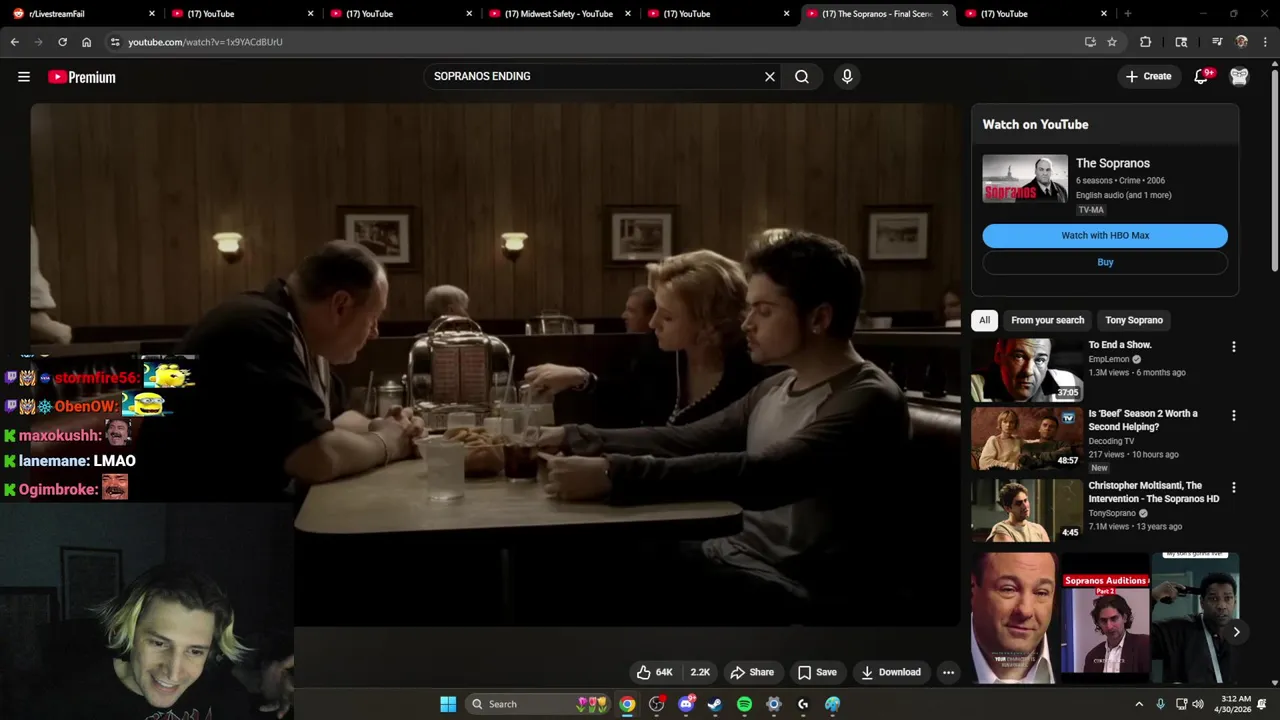The height and width of the screenshot is (720, 1280).
Task: Like the video with thumbs up
Action: pos(655,672)
